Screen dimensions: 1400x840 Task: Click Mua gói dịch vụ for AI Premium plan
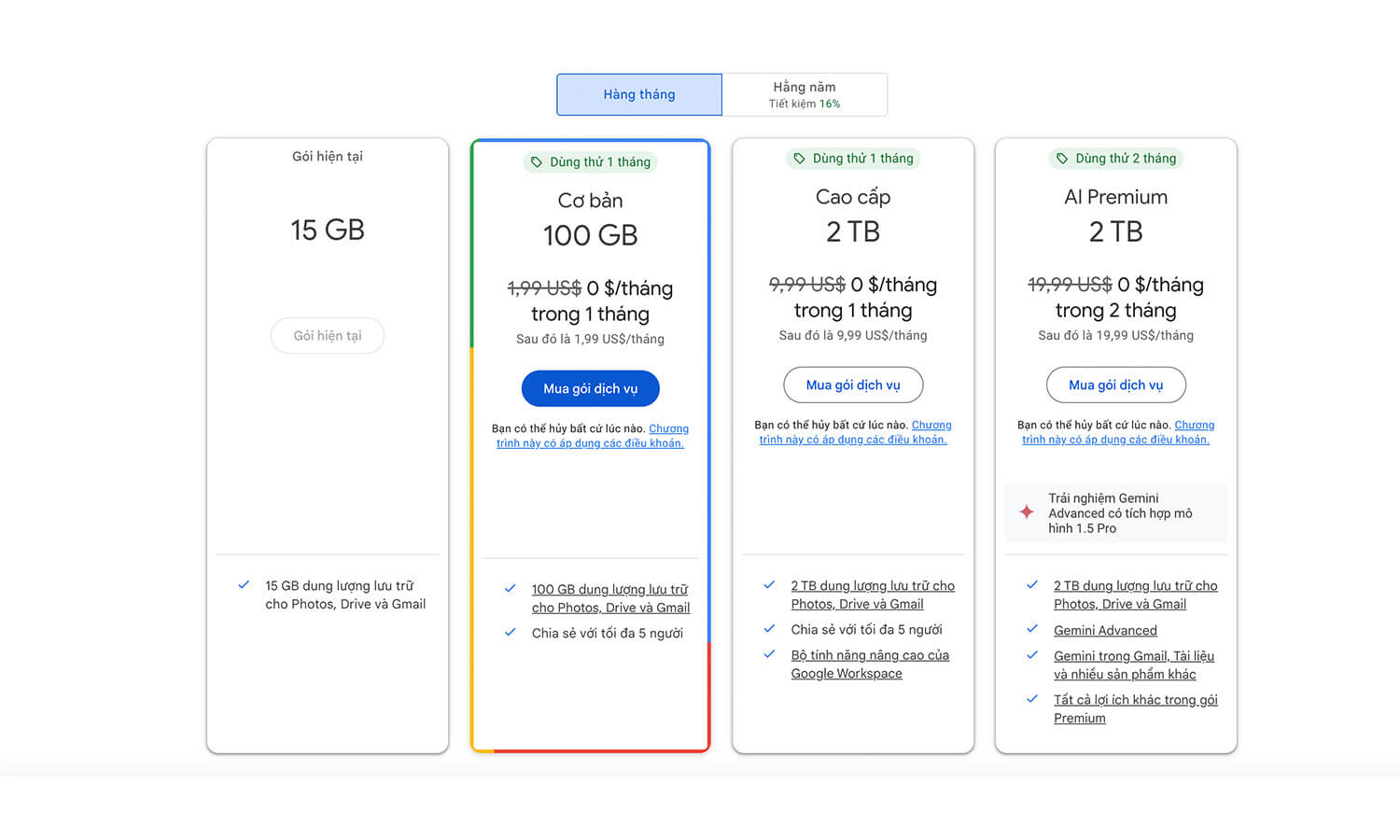click(x=1115, y=385)
